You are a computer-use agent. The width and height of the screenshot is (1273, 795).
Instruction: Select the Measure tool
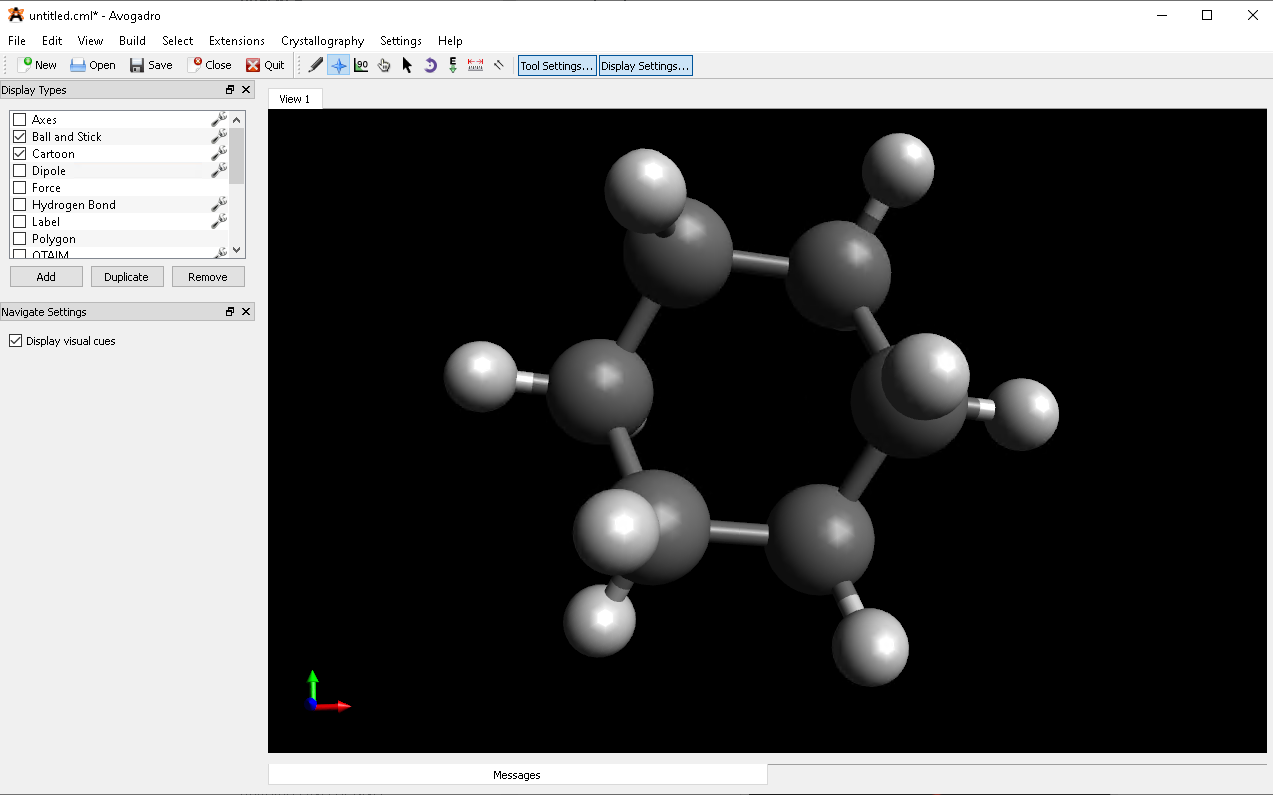tap(475, 64)
